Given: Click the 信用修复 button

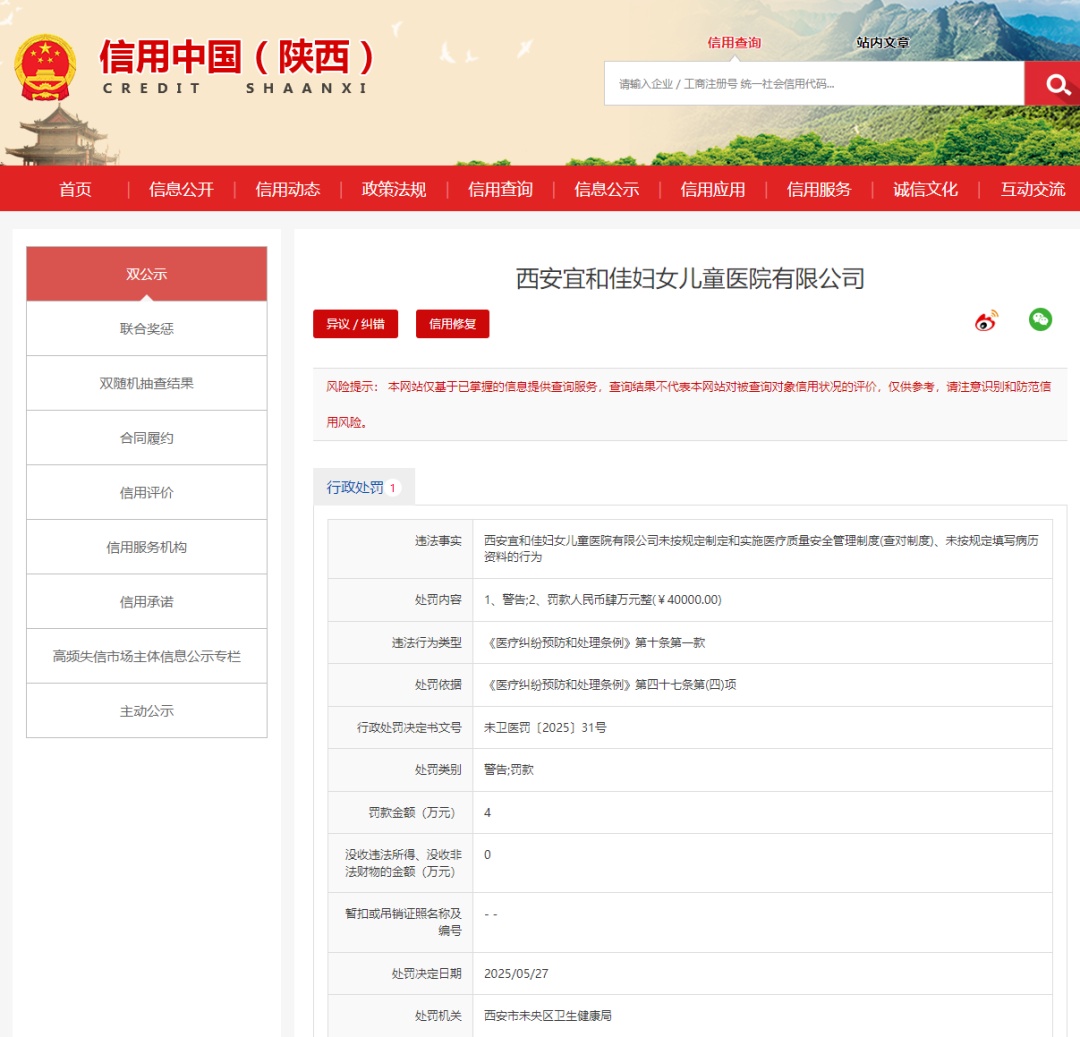Looking at the screenshot, I should pyautogui.click(x=452, y=324).
